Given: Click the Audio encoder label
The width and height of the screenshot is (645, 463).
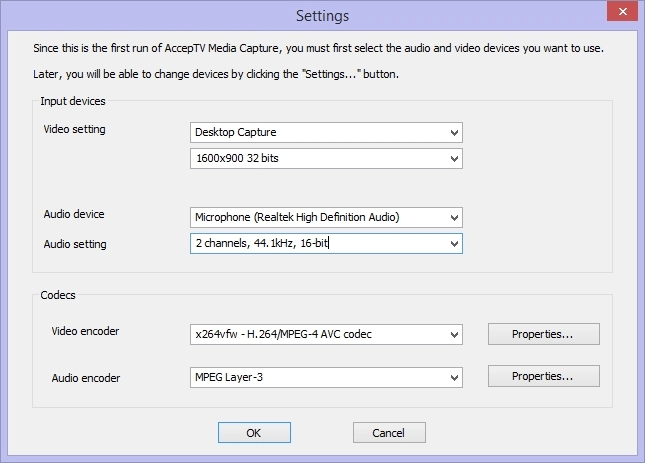Looking at the screenshot, I should (86, 378).
